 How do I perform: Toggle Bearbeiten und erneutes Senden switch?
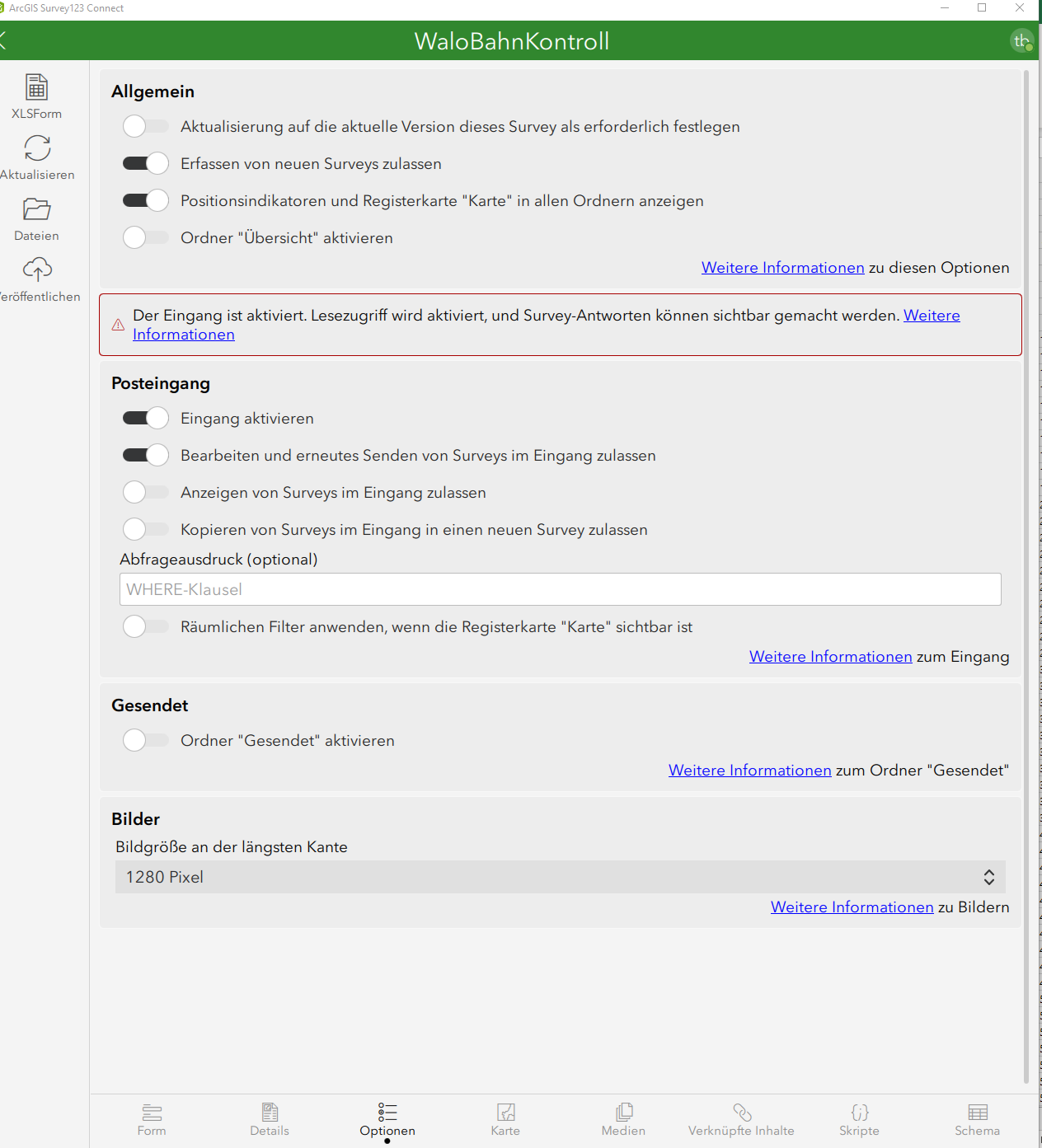click(146, 455)
